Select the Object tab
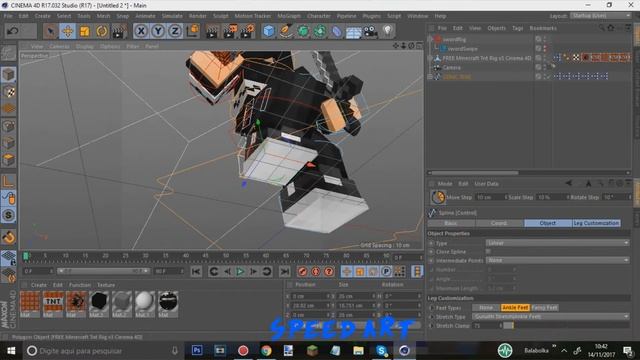 (547, 223)
